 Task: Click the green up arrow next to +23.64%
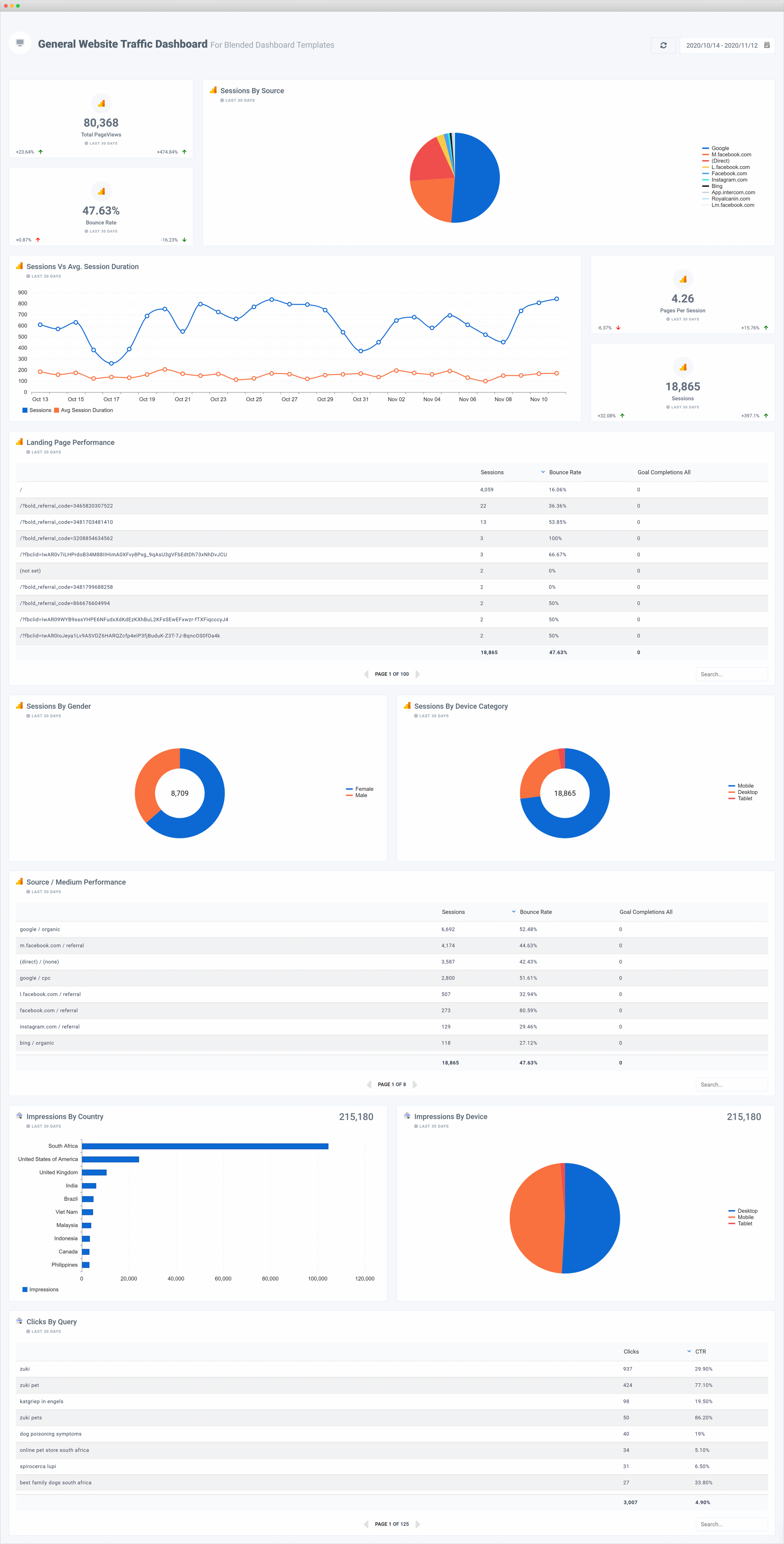(40, 152)
